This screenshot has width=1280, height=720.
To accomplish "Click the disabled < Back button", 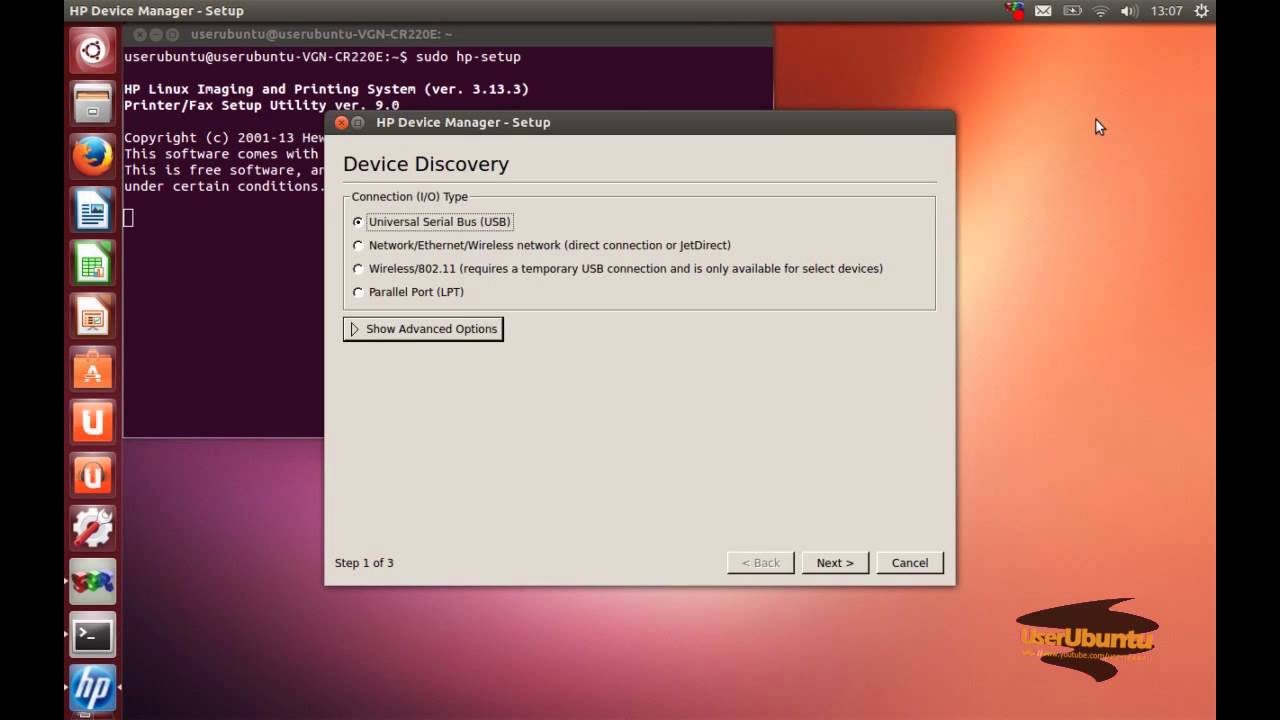I will (761, 563).
